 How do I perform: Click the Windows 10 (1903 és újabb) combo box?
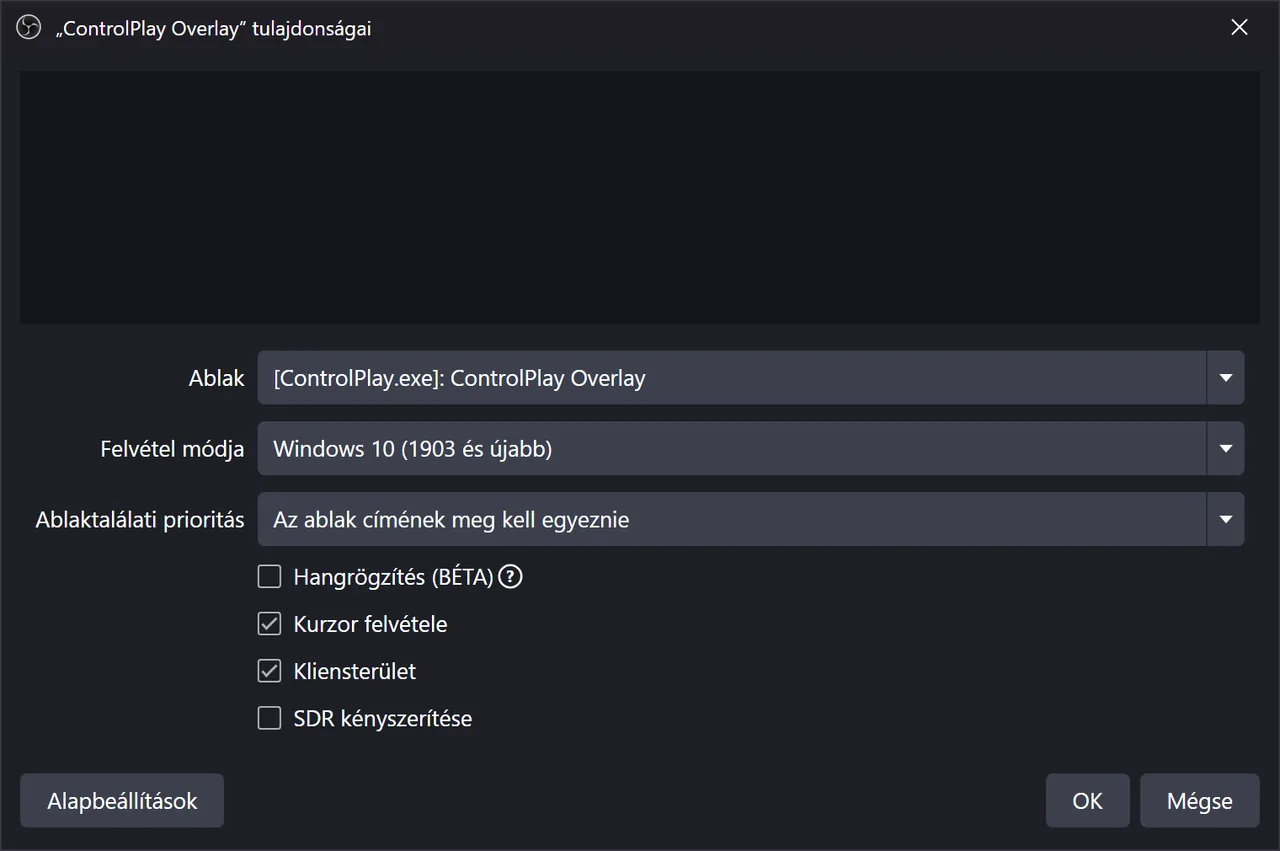[751, 449]
